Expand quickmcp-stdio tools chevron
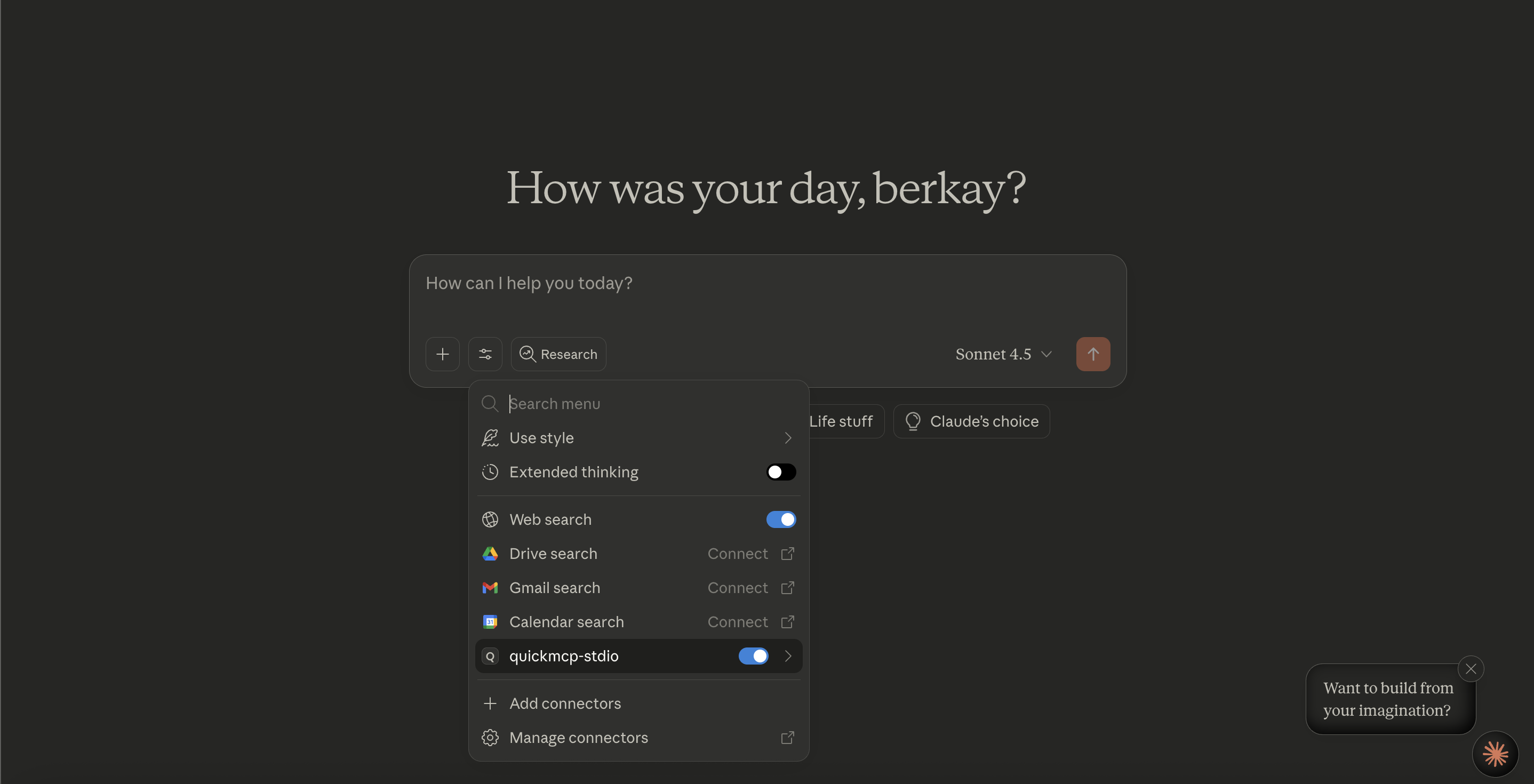 tap(787, 656)
